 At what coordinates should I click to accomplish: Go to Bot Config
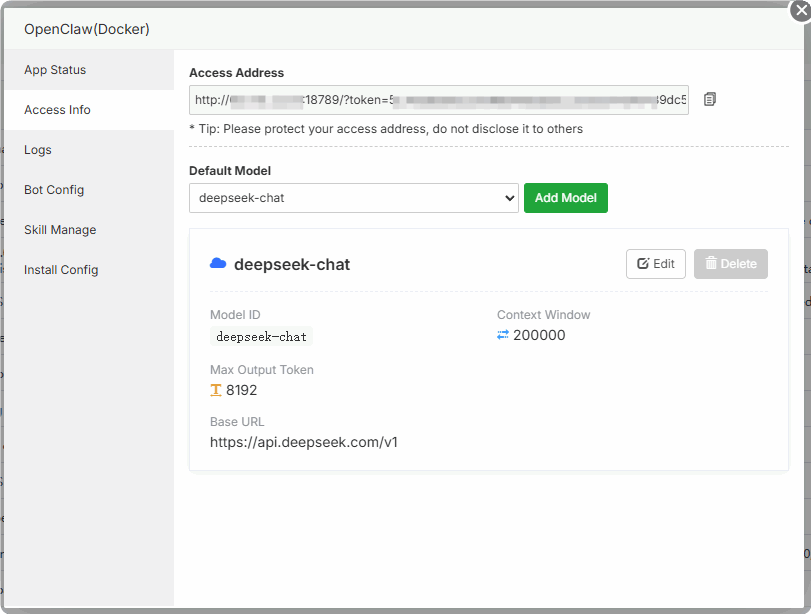pyautogui.click(x=54, y=190)
